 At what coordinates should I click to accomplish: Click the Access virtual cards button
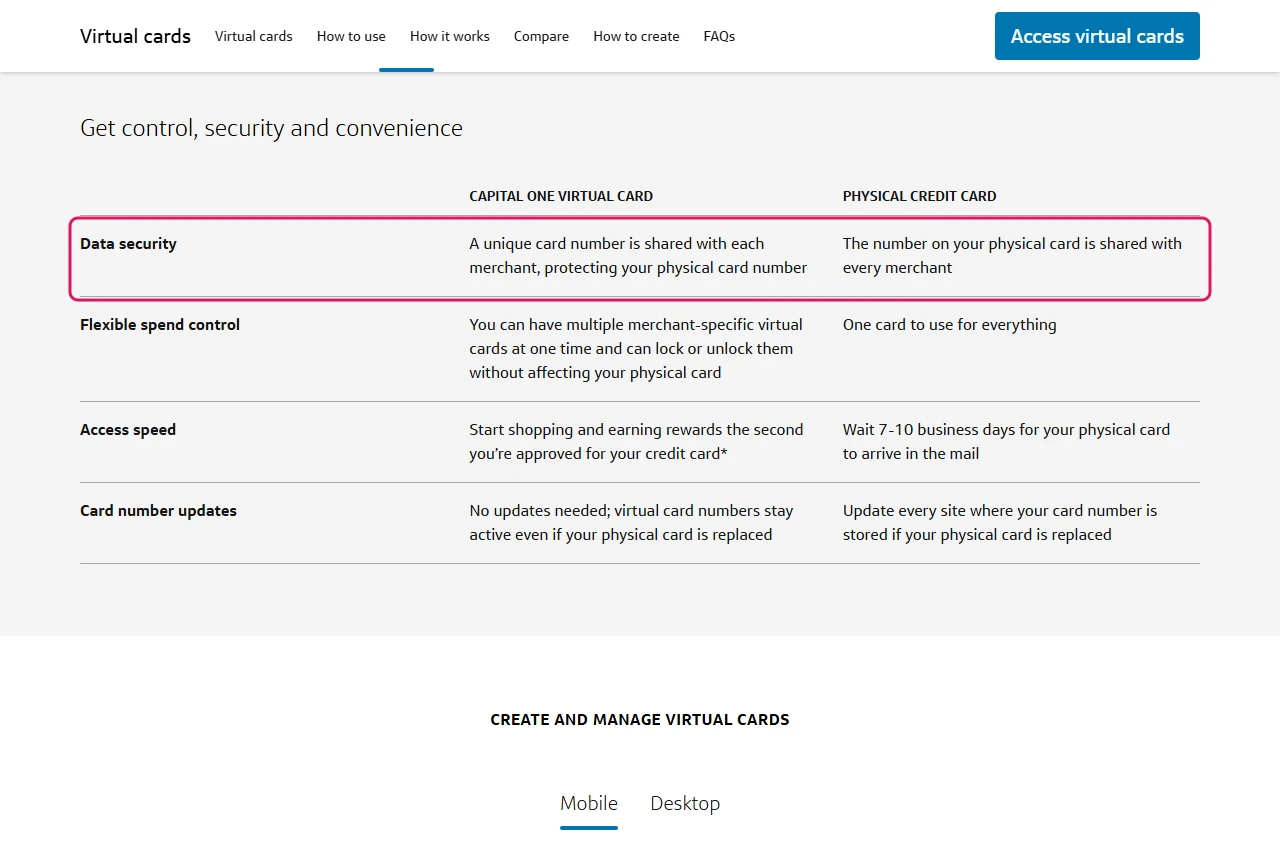click(x=1097, y=36)
